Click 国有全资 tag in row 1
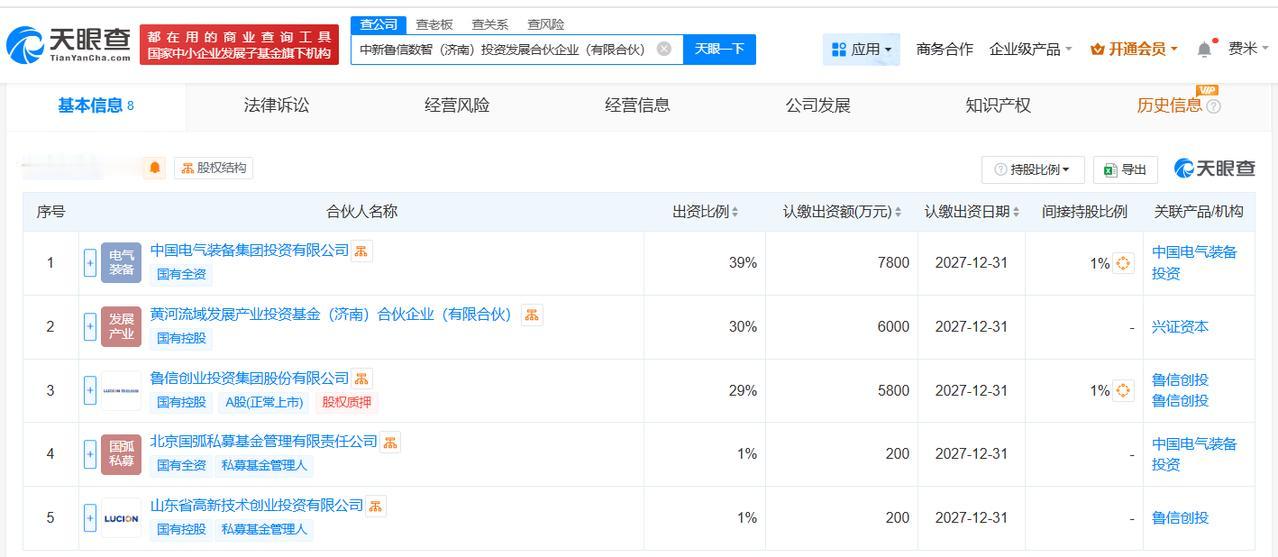 click(x=181, y=274)
